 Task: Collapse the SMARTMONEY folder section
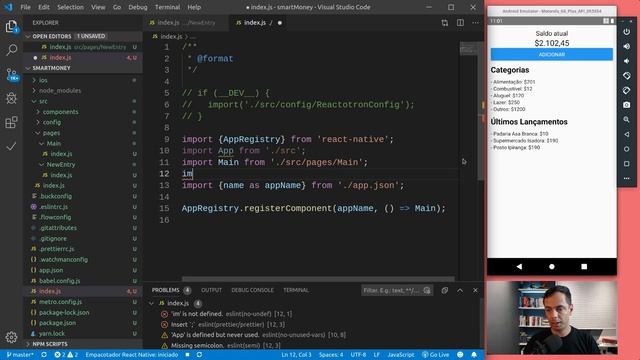(x=83, y=68)
